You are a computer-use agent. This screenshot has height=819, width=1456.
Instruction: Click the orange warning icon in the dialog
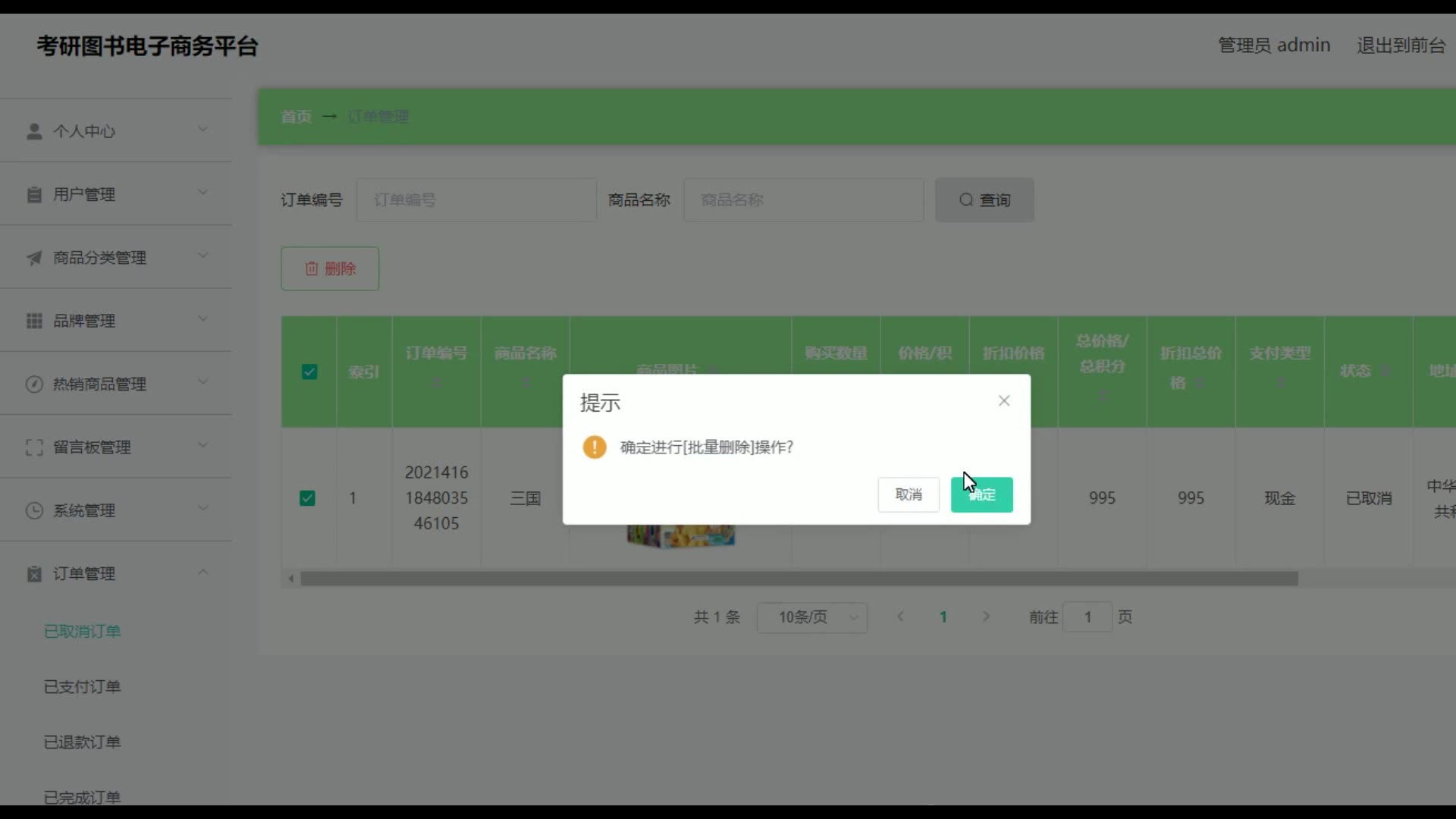click(595, 447)
